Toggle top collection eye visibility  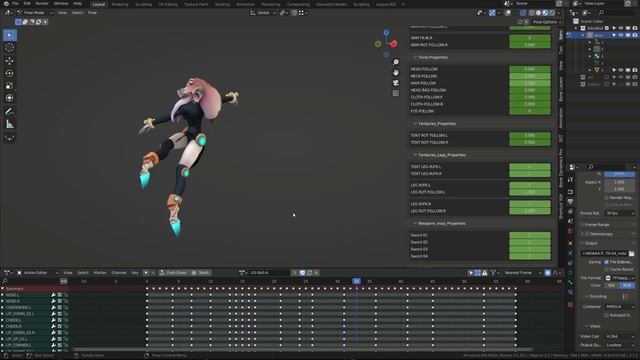coord(621,28)
